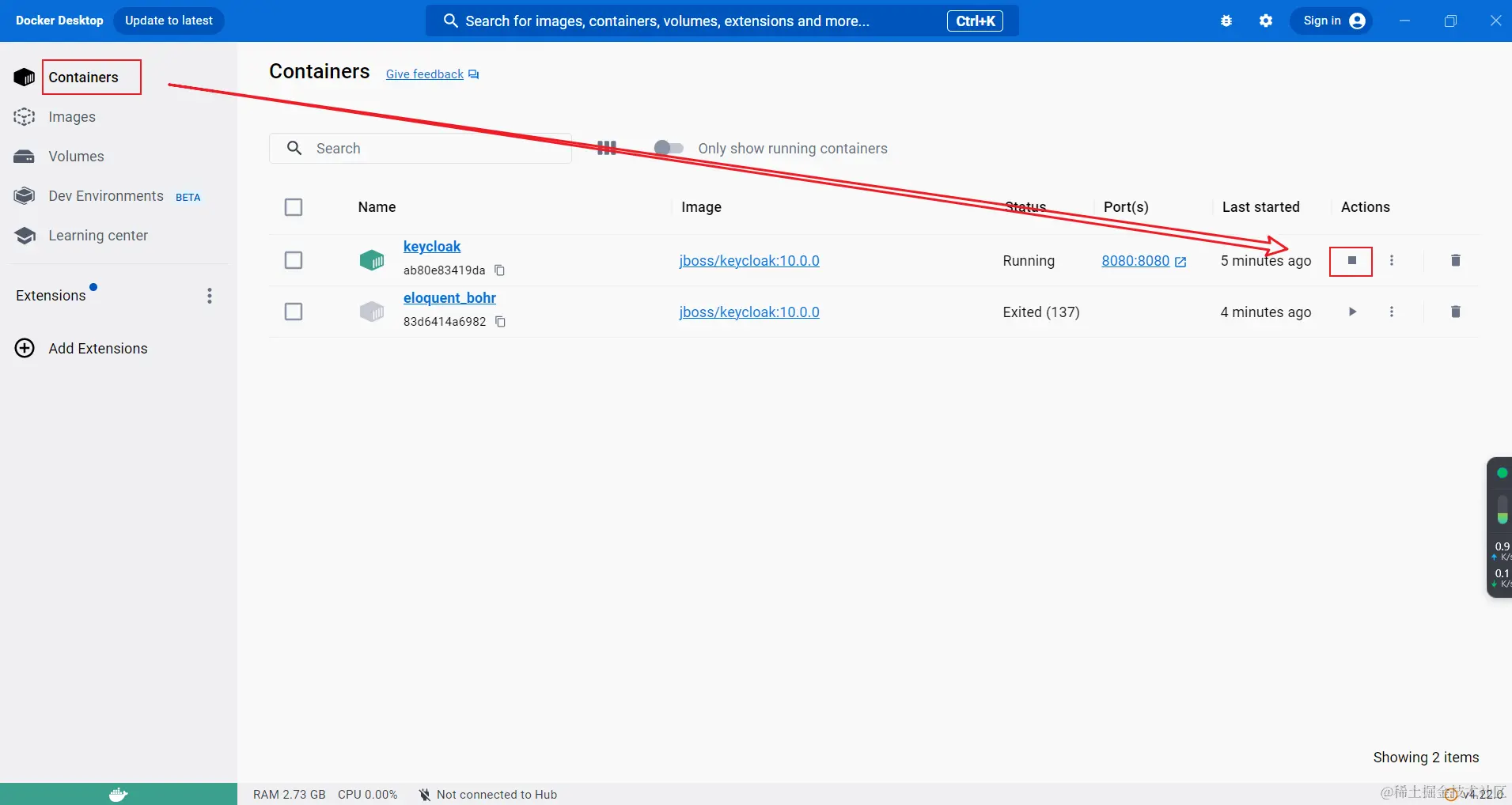
Task: Click Add Extensions in sidebar
Action: click(x=98, y=349)
